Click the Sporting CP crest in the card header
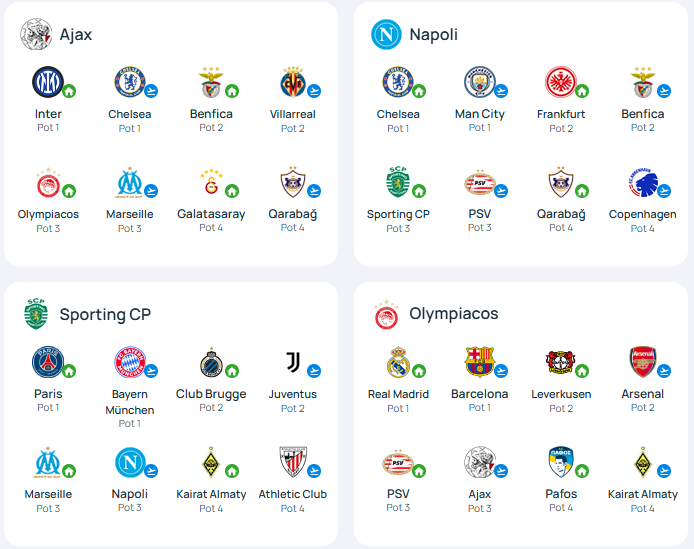The height and width of the screenshot is (549, 694). [36, 314]
